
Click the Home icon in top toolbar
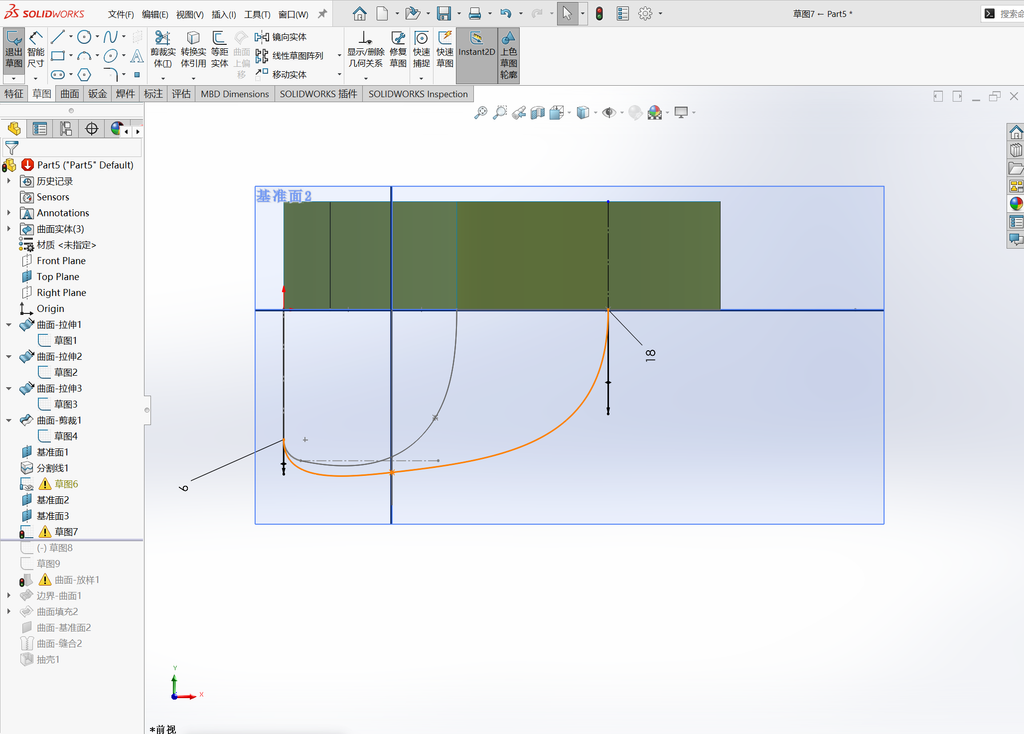pyautogui.click(x=359, y=13)
